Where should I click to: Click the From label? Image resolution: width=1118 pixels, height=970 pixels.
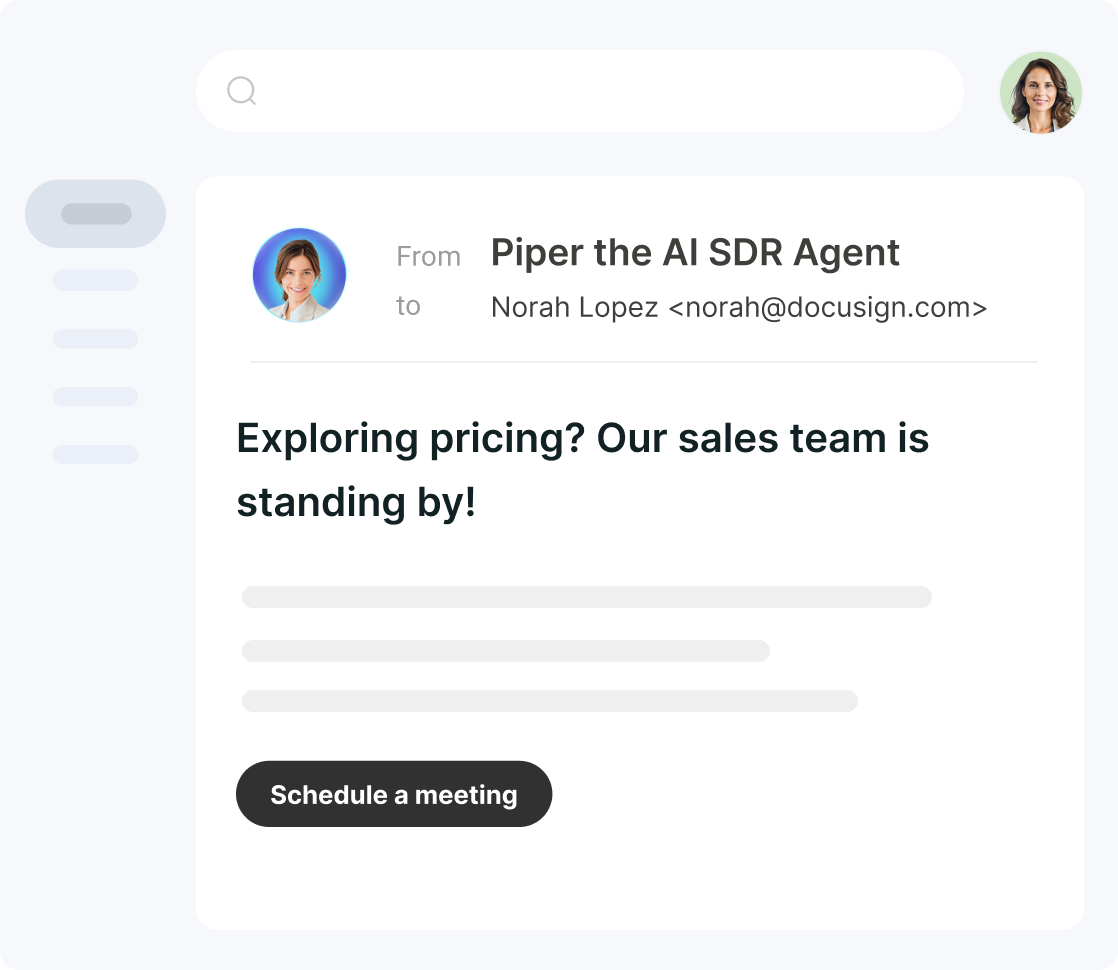429,256
